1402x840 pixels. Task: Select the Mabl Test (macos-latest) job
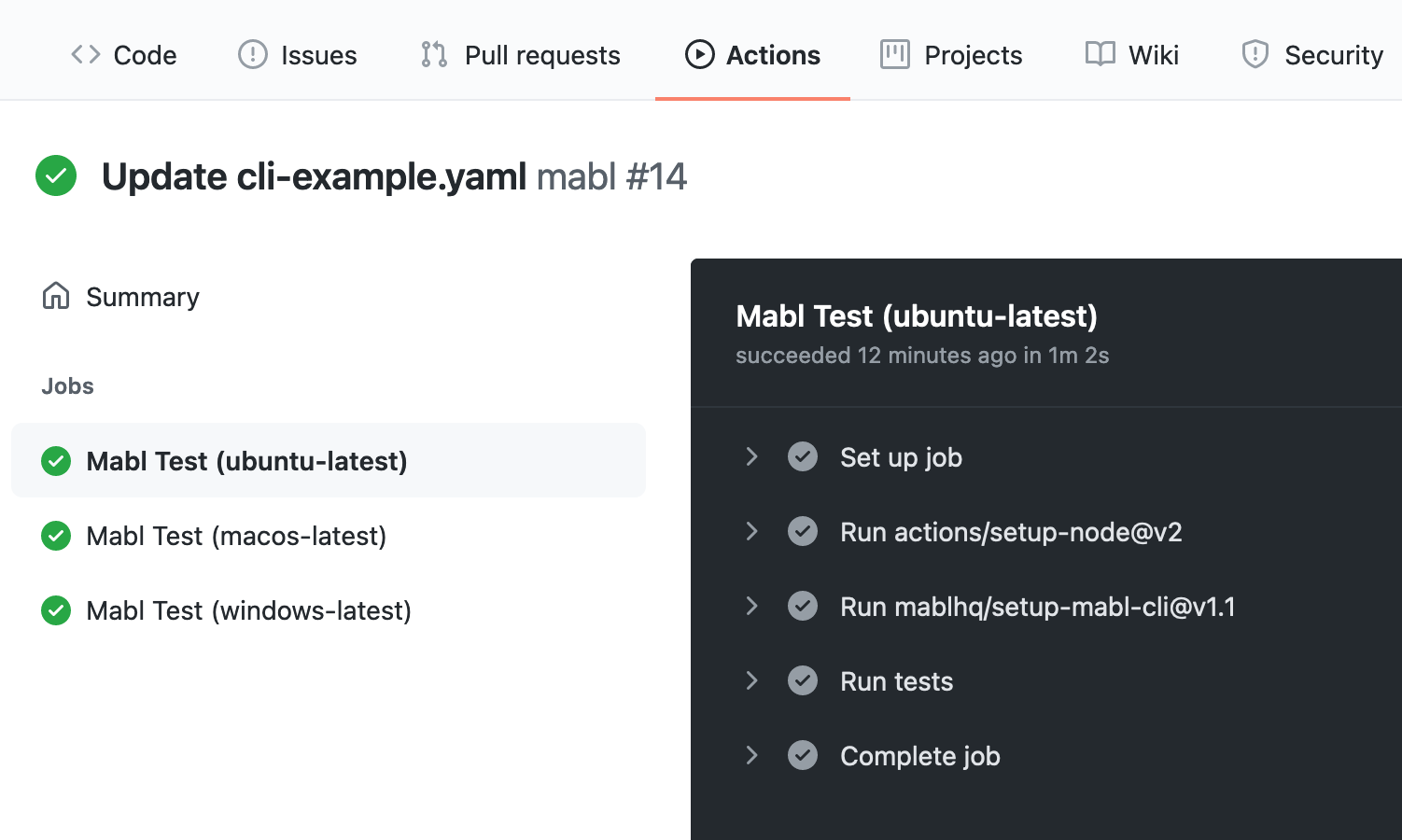coord(329,536)
